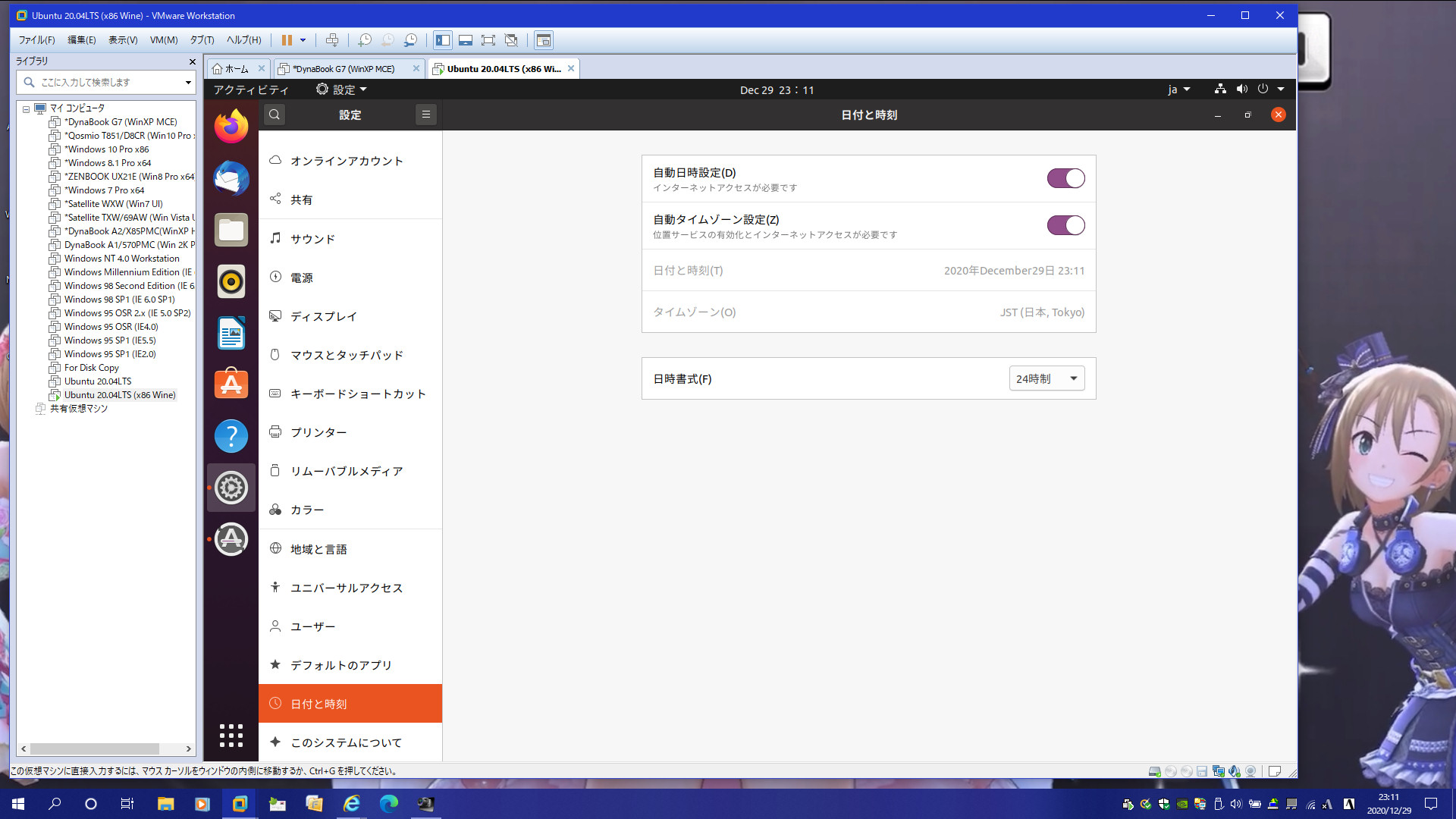Click the Unity mode toolbar icon

(x=511, y=40)
